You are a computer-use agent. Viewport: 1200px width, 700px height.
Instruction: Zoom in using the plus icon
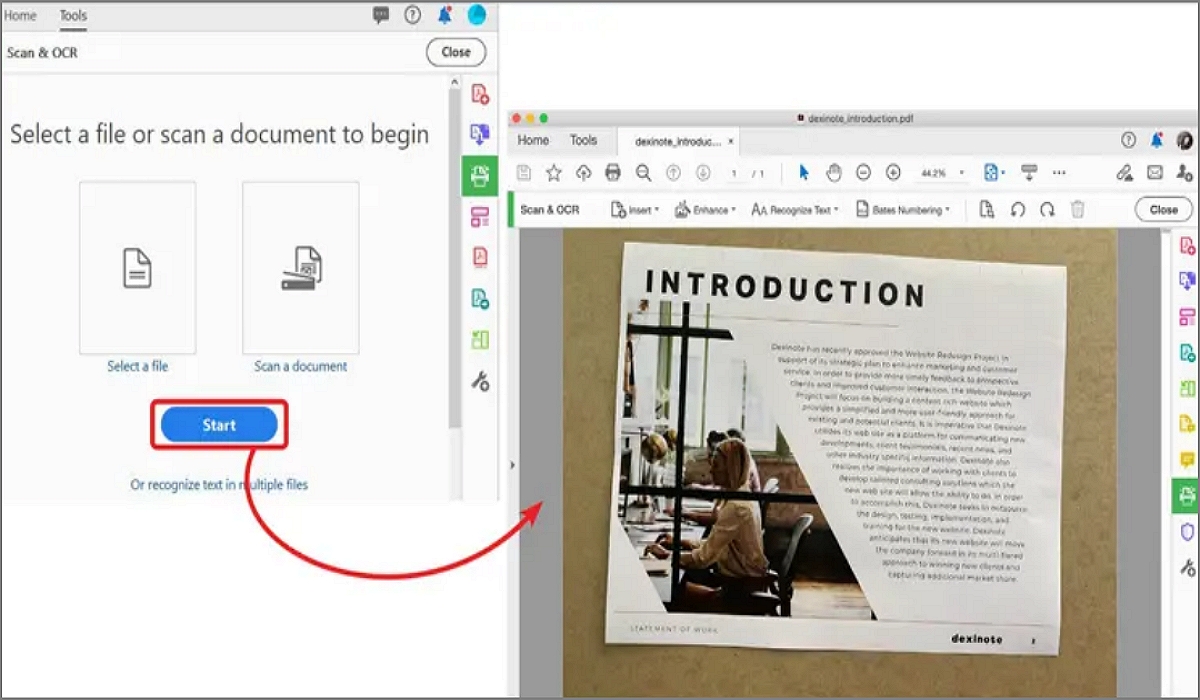(x=895, y=172)
